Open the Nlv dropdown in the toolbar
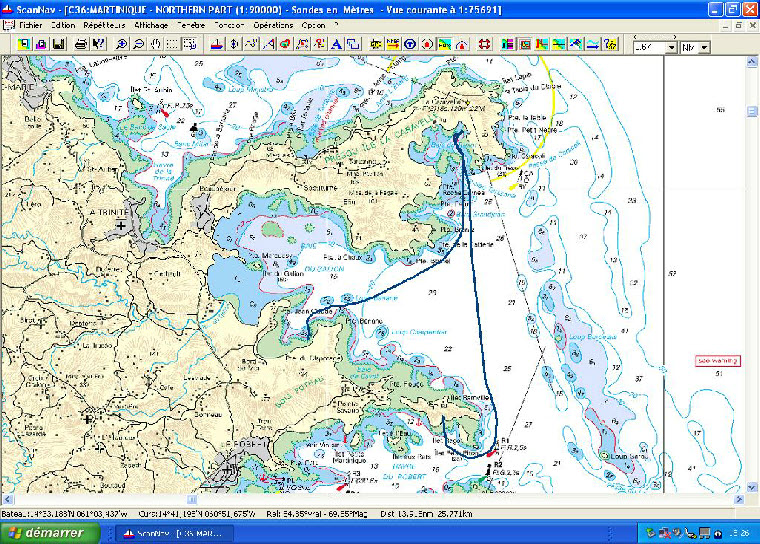This screenshot has width=760, height=544. tap(704, 47)
